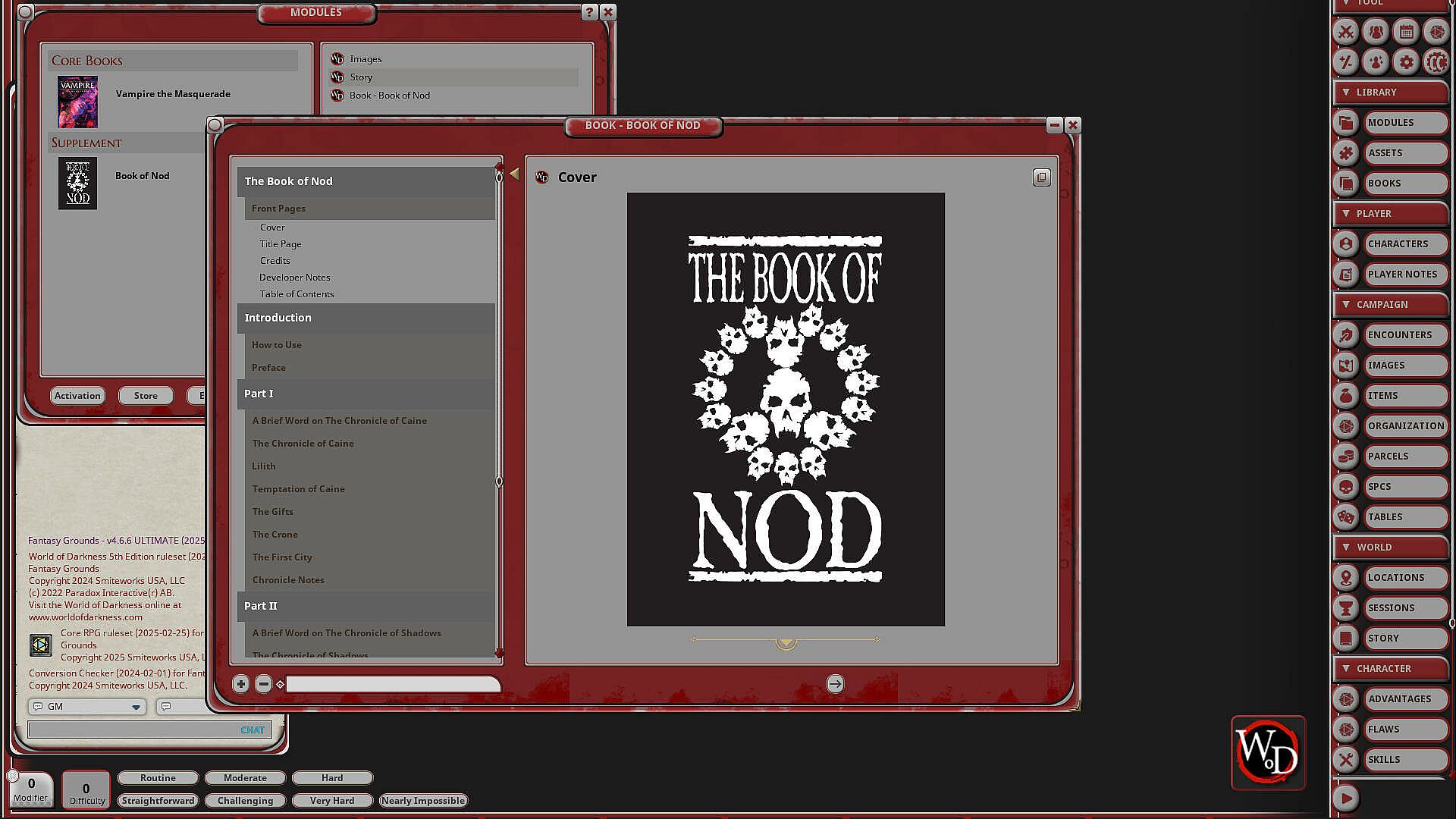Collapse all chapters with minus button
The height and width of the screenshot is (819, 1456).
pos(263,684)
